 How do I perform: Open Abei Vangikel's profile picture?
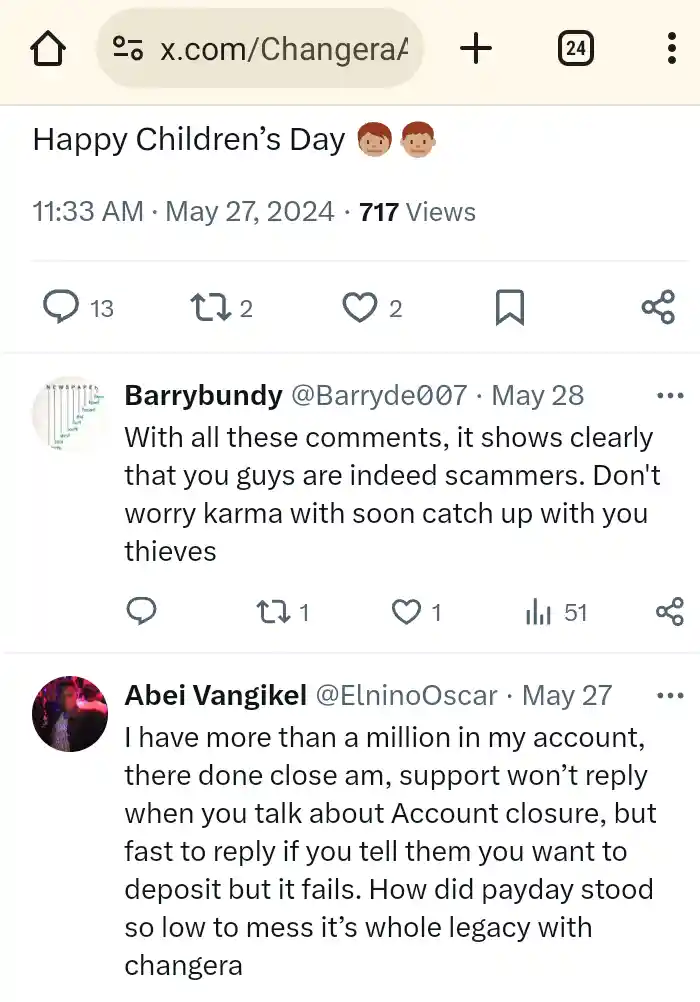pos(69,714)
